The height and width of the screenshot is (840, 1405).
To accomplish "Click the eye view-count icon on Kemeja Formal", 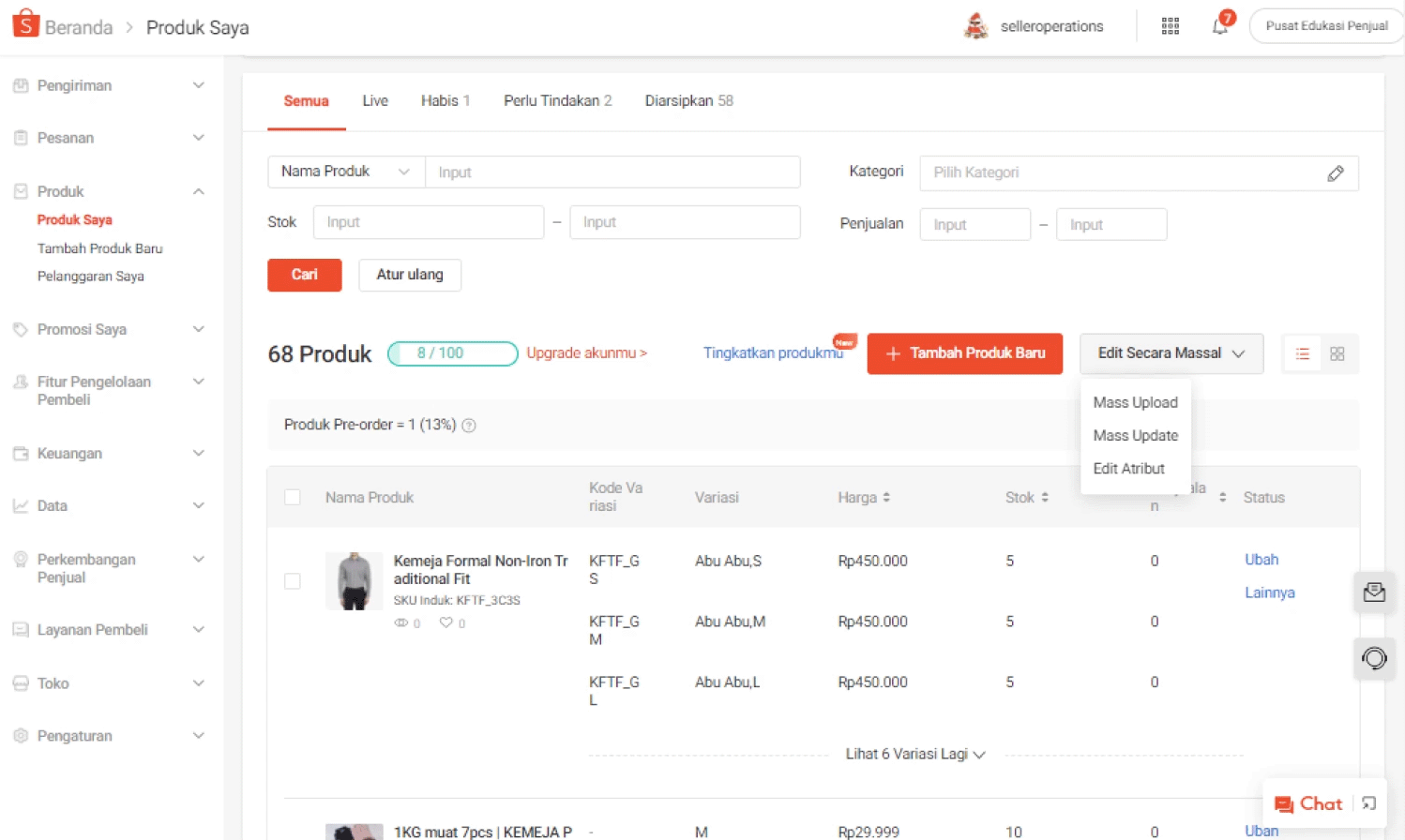I will 401,622.
